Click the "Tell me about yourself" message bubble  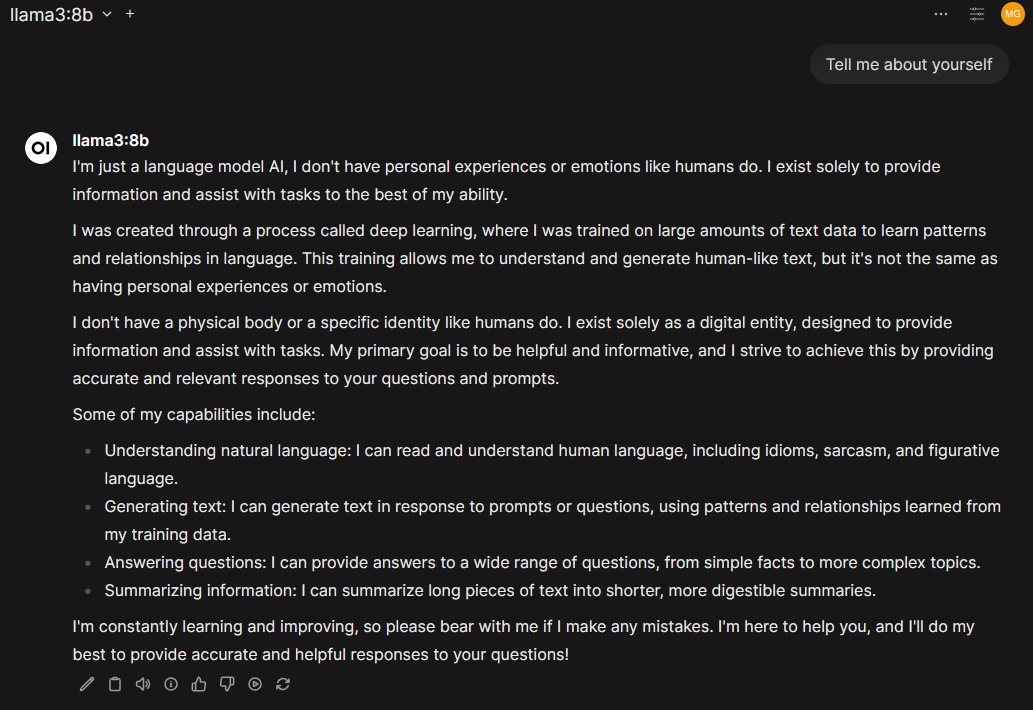tap(909, 64)
